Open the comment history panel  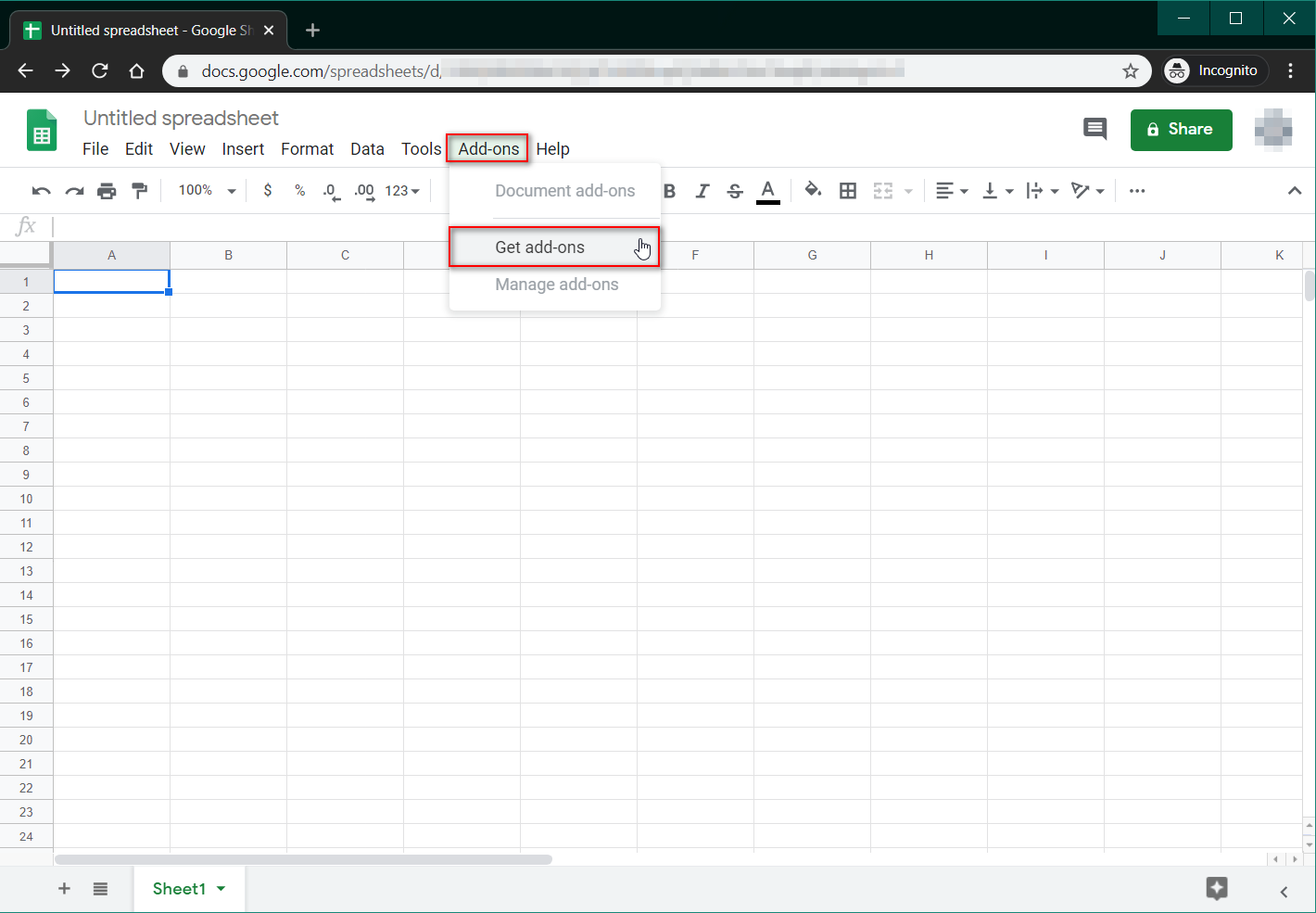point(1095,129)
